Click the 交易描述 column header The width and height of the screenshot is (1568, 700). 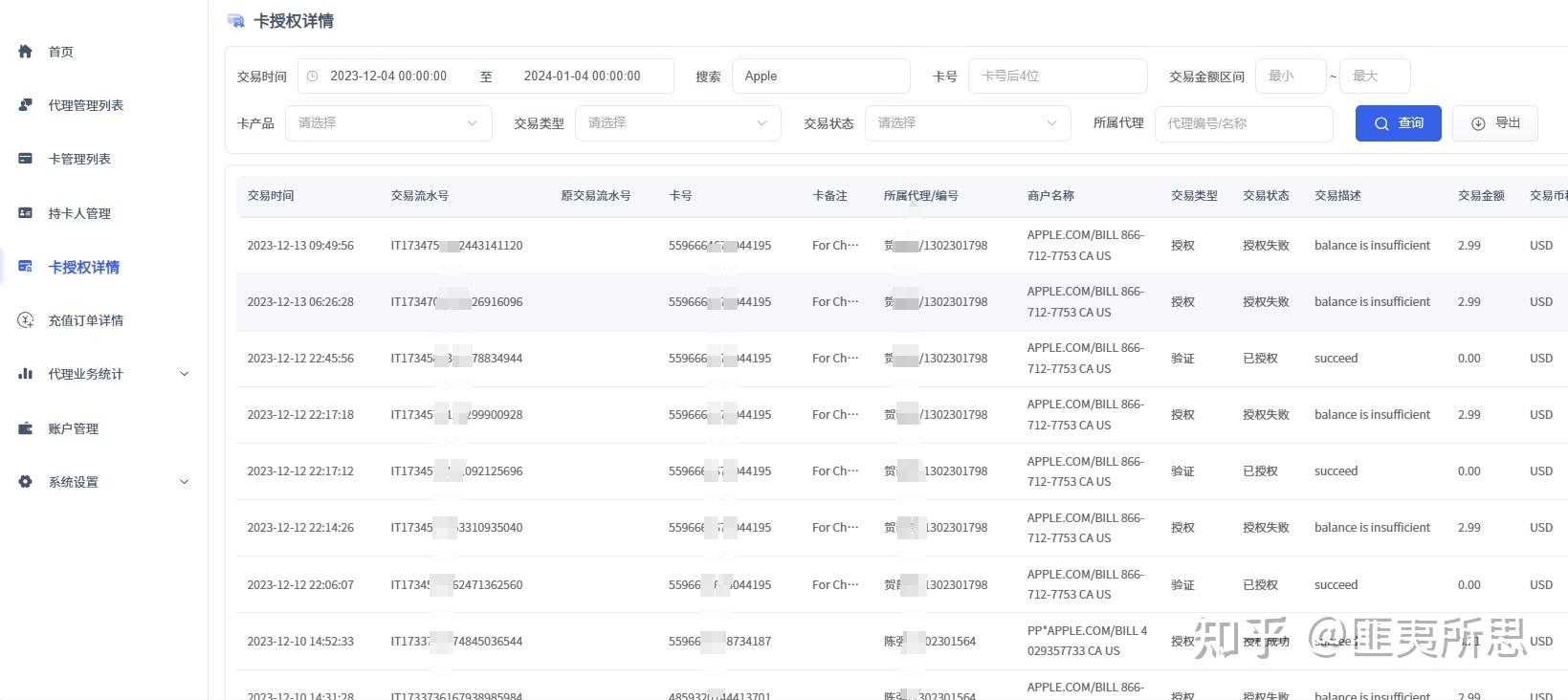[x=1338, y=196]
